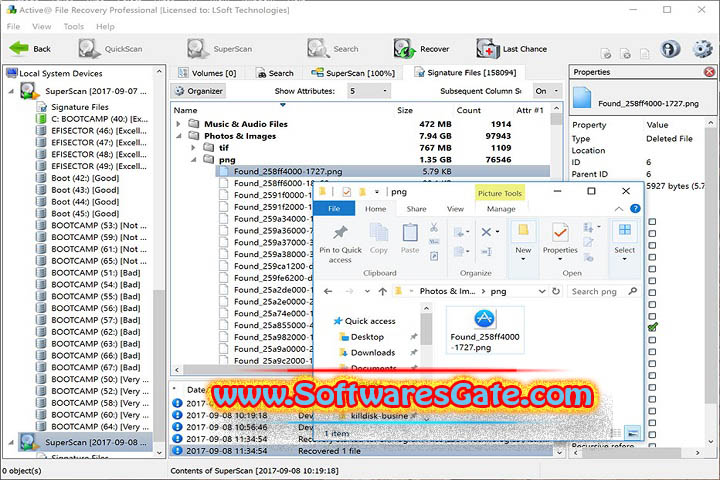The image size is (720, 480).
Task: Start a QuickScan from the toolbar
Action: 110,49
